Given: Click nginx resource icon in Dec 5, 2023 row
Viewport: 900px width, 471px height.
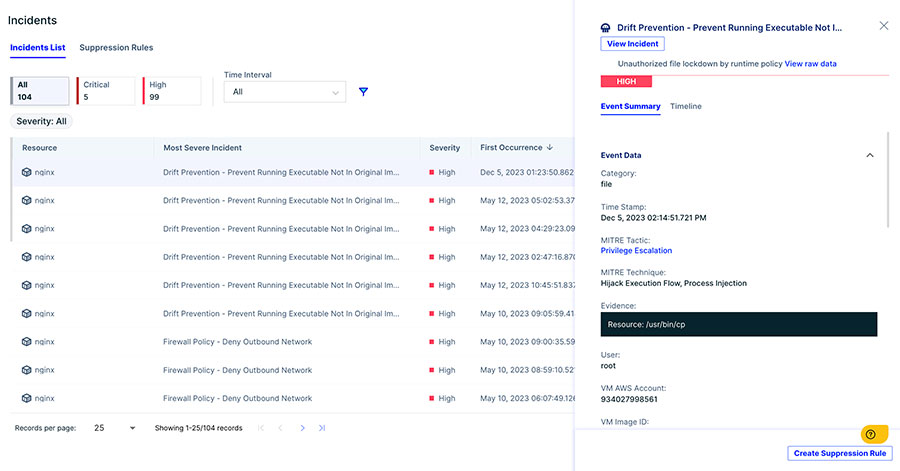Looking at the screenshot, I should click(x=26, y=172).
